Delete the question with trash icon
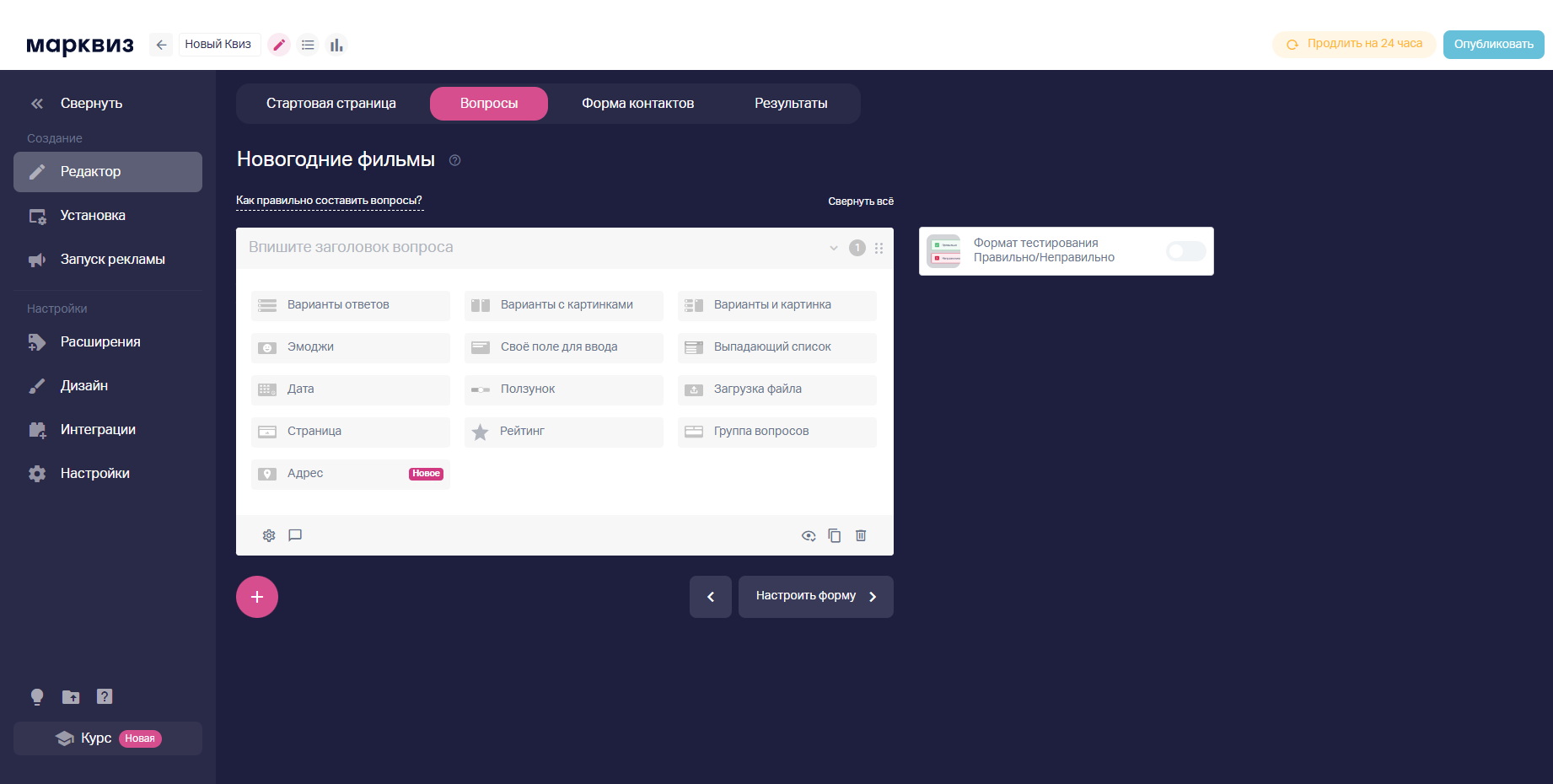 tap(861, 535)
